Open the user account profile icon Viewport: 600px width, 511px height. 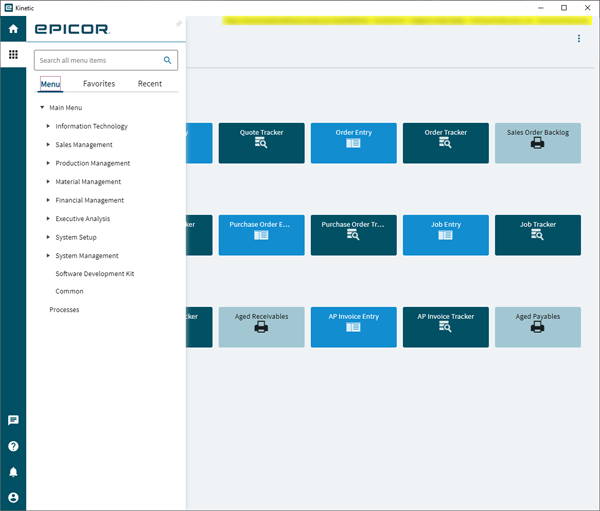pyautogui.click(x=13, y=497)
